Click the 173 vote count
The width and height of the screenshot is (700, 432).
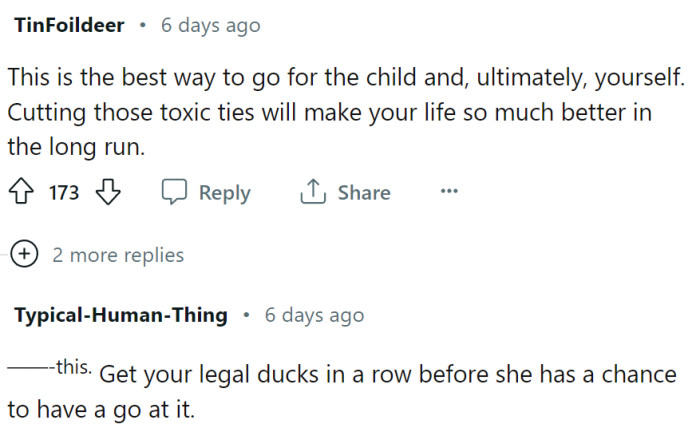64,193
